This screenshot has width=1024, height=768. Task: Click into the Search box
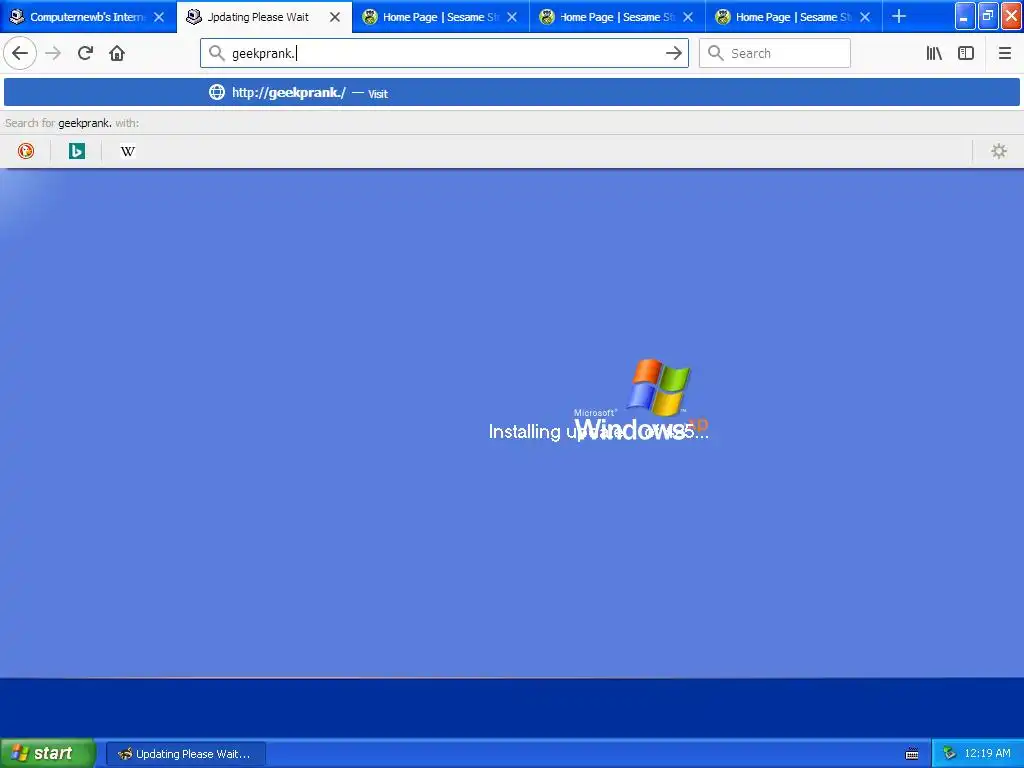point(775,53)
